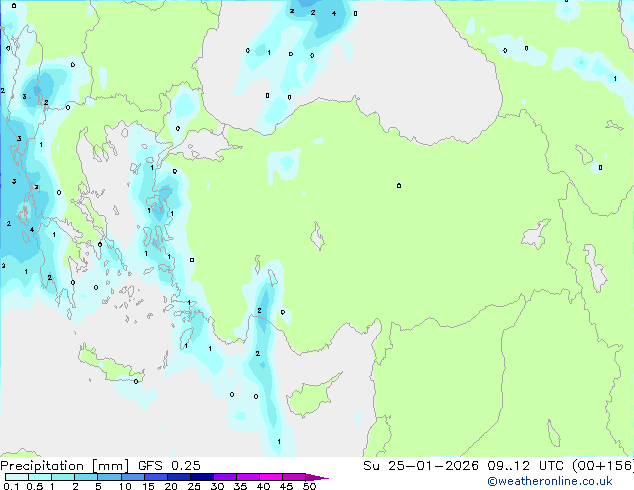Image resolution: width=634 pixels, height=490 pixels.
Task: Click the Crete island on the map
Action: [x=109, y=366]
